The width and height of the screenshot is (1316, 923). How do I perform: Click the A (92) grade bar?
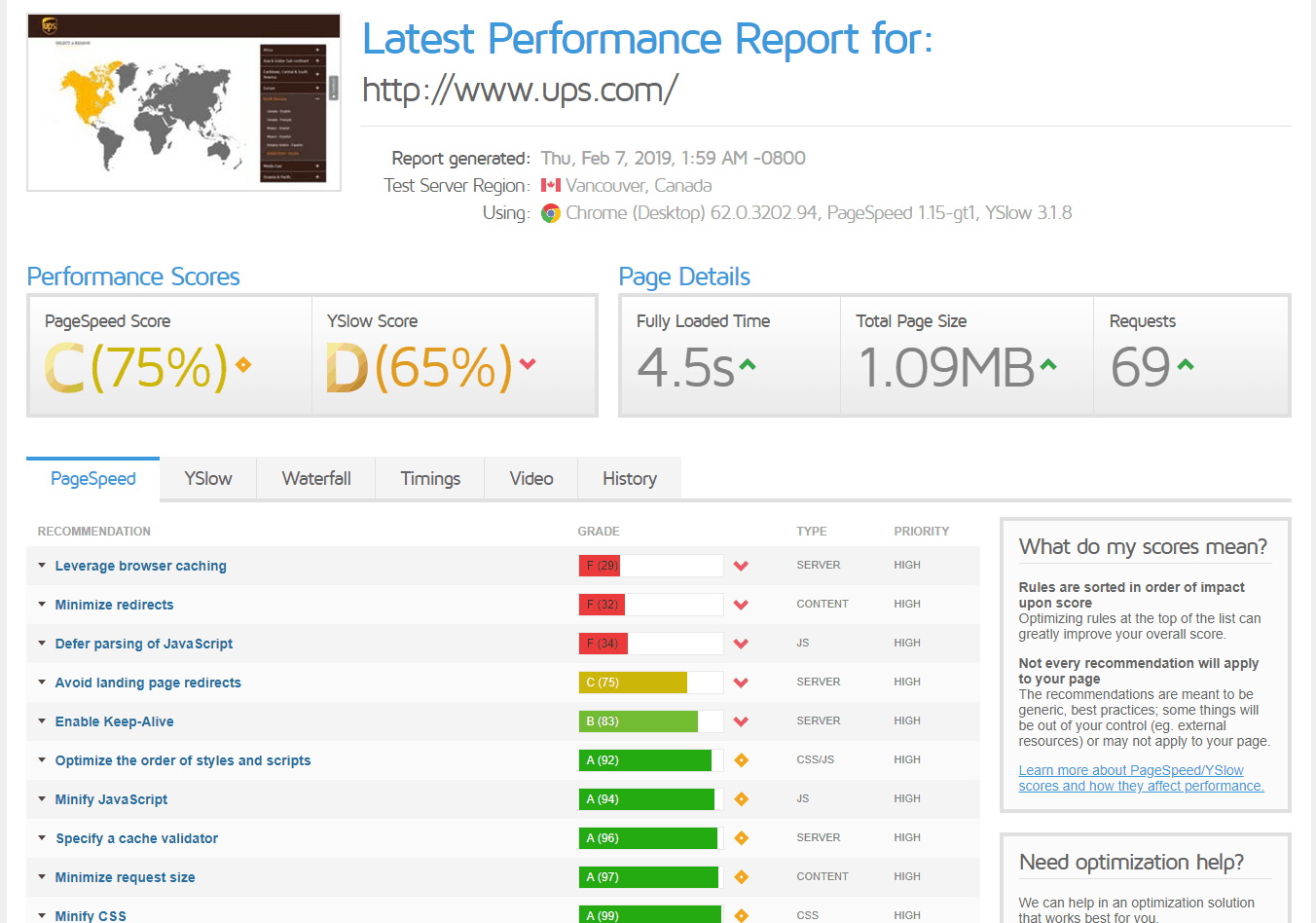(x=650, y=760)
